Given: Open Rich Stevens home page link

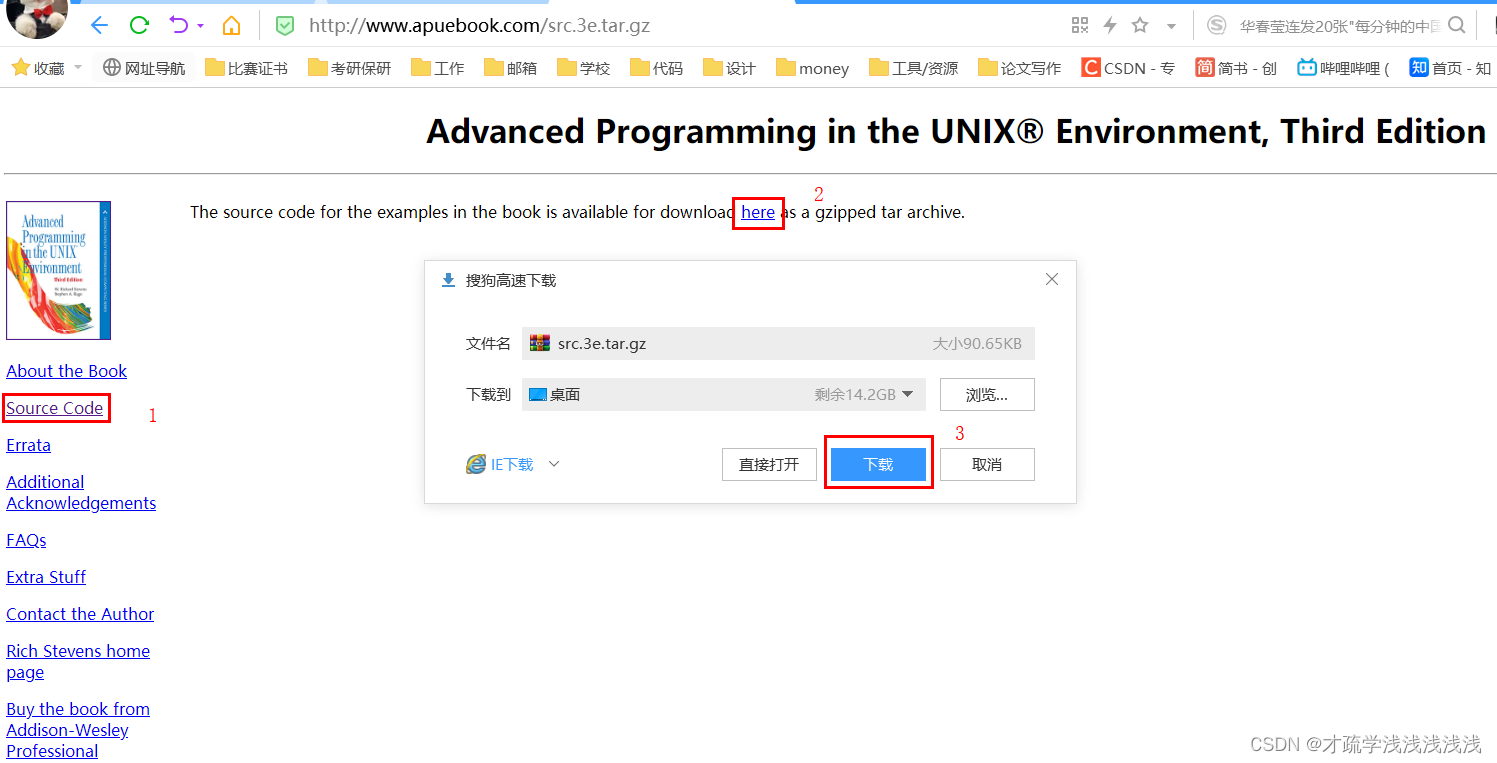Looking at the screenshot, I should point(78,661).
